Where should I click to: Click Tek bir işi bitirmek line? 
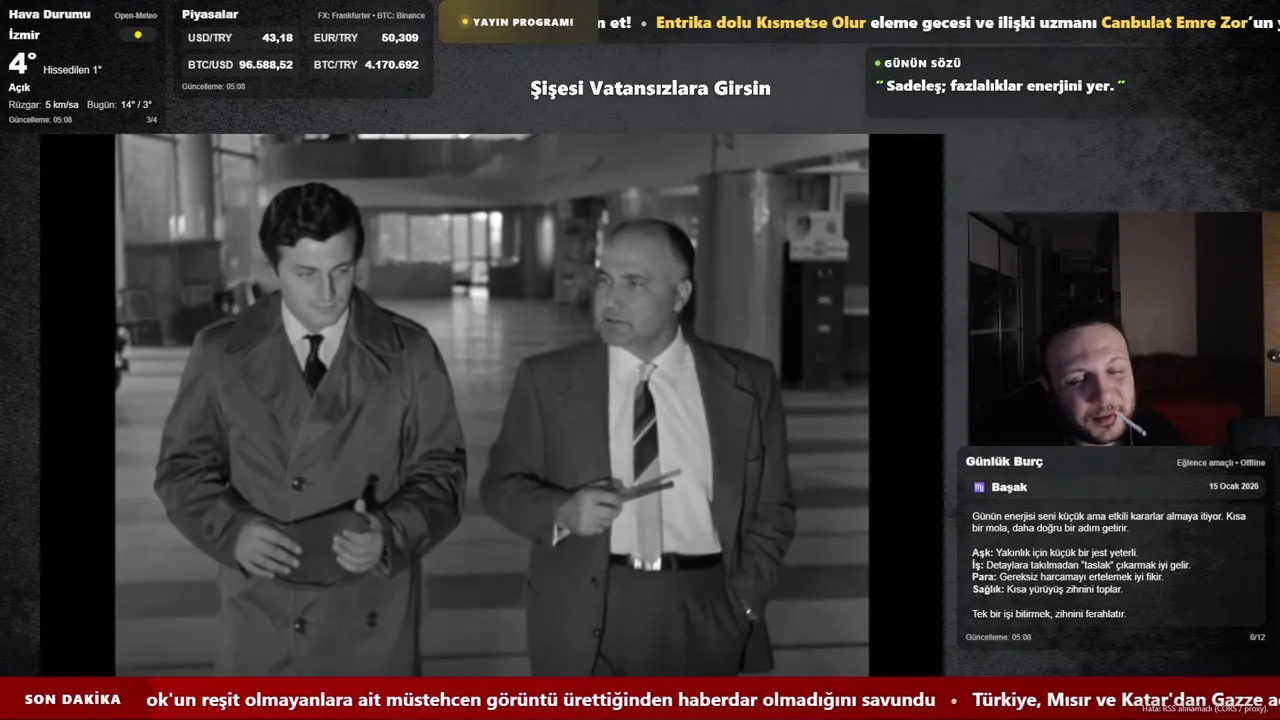(1049, 614)
